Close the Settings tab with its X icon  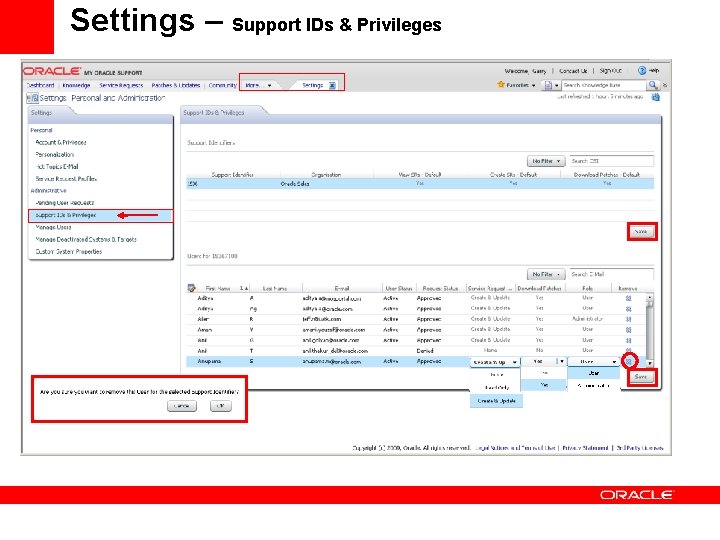(x=332, y=85)
